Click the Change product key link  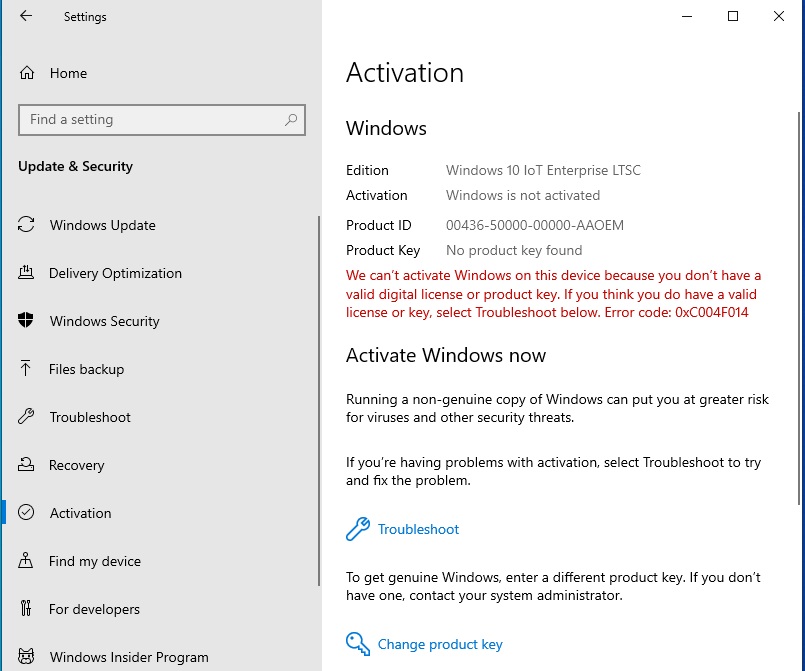tap(440, 644)
